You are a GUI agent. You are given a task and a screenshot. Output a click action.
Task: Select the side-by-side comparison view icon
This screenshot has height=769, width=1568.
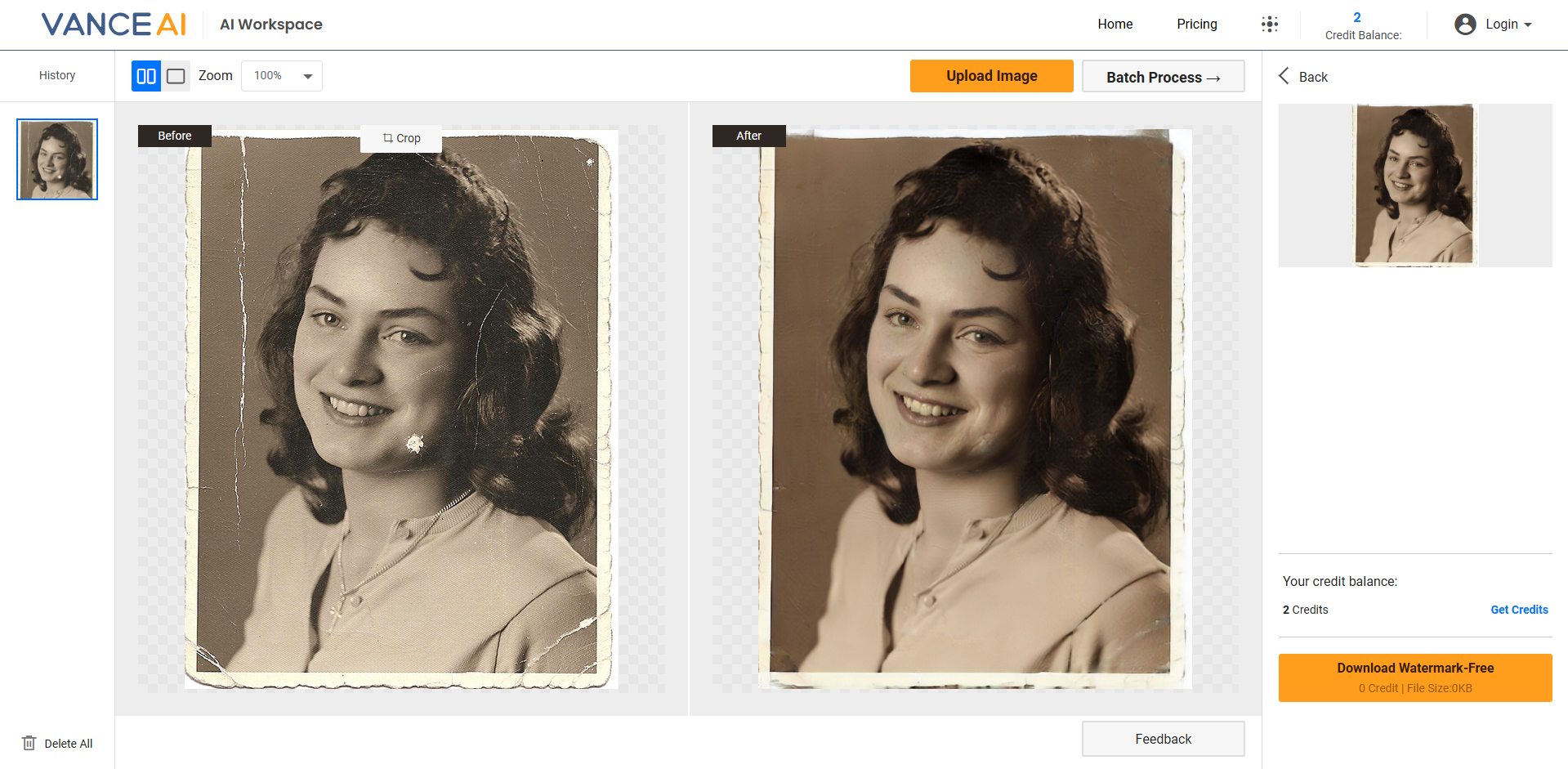146,75
